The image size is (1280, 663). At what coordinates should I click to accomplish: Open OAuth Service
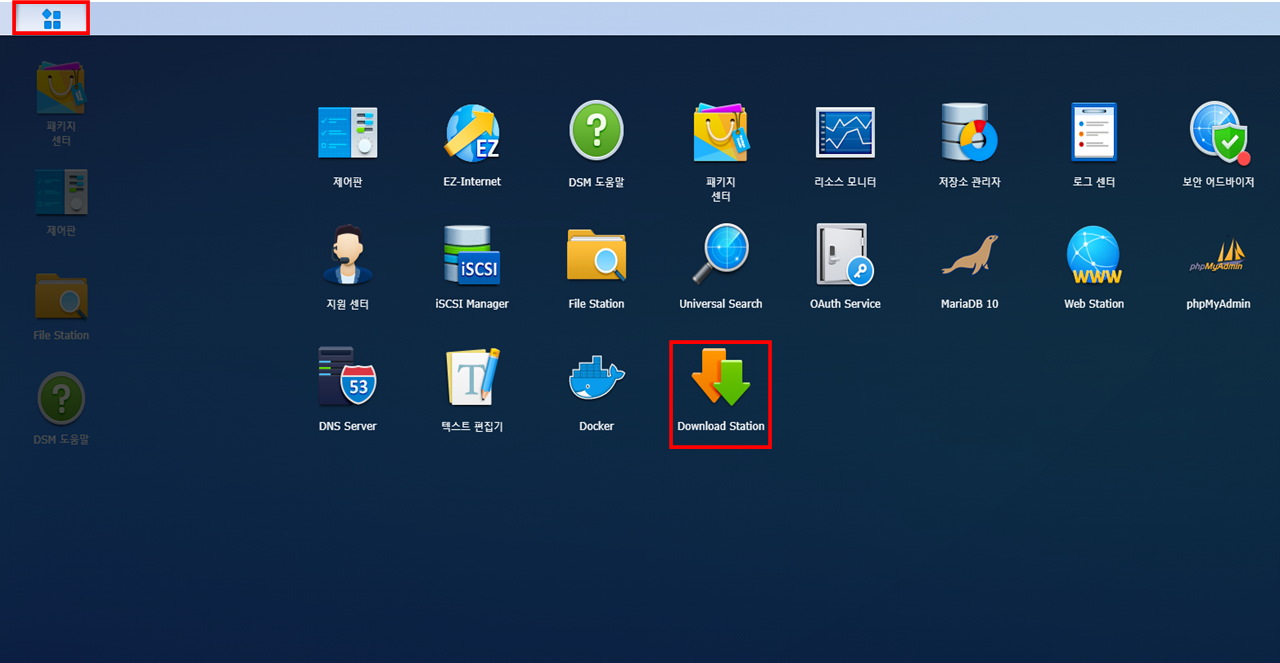pyautogui.click(x=845, y=255)
